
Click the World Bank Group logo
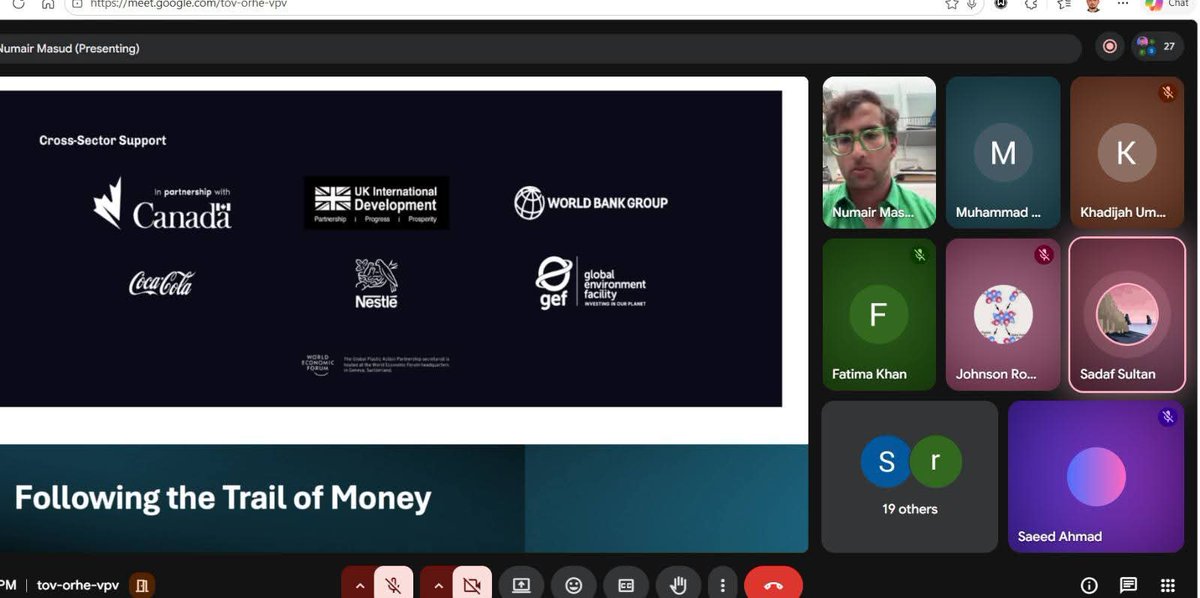591,202
